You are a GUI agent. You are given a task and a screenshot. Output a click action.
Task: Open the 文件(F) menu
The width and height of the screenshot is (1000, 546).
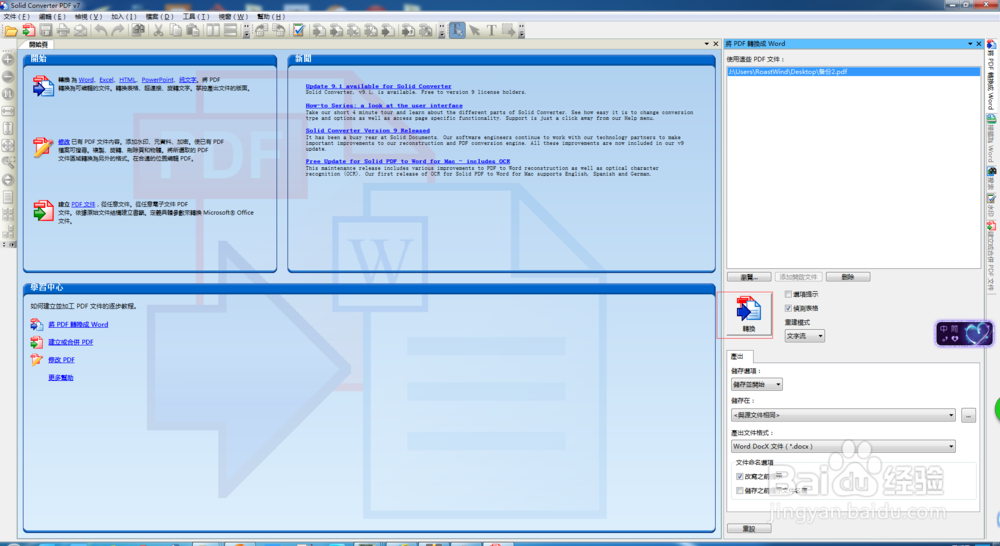click(x=17, y=17)
